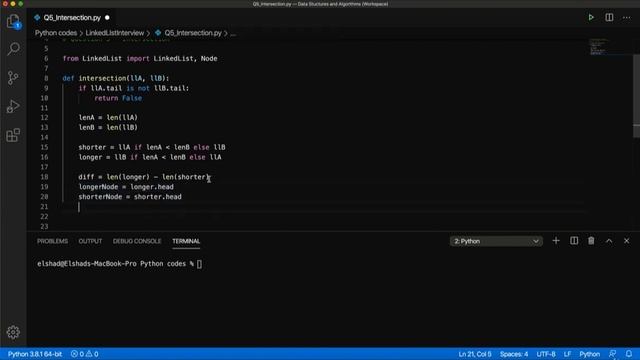The height and width of the screenshot is (360, 640).
Task: Click 'lenB = len(llB)' line
Action: click(108, 127)
